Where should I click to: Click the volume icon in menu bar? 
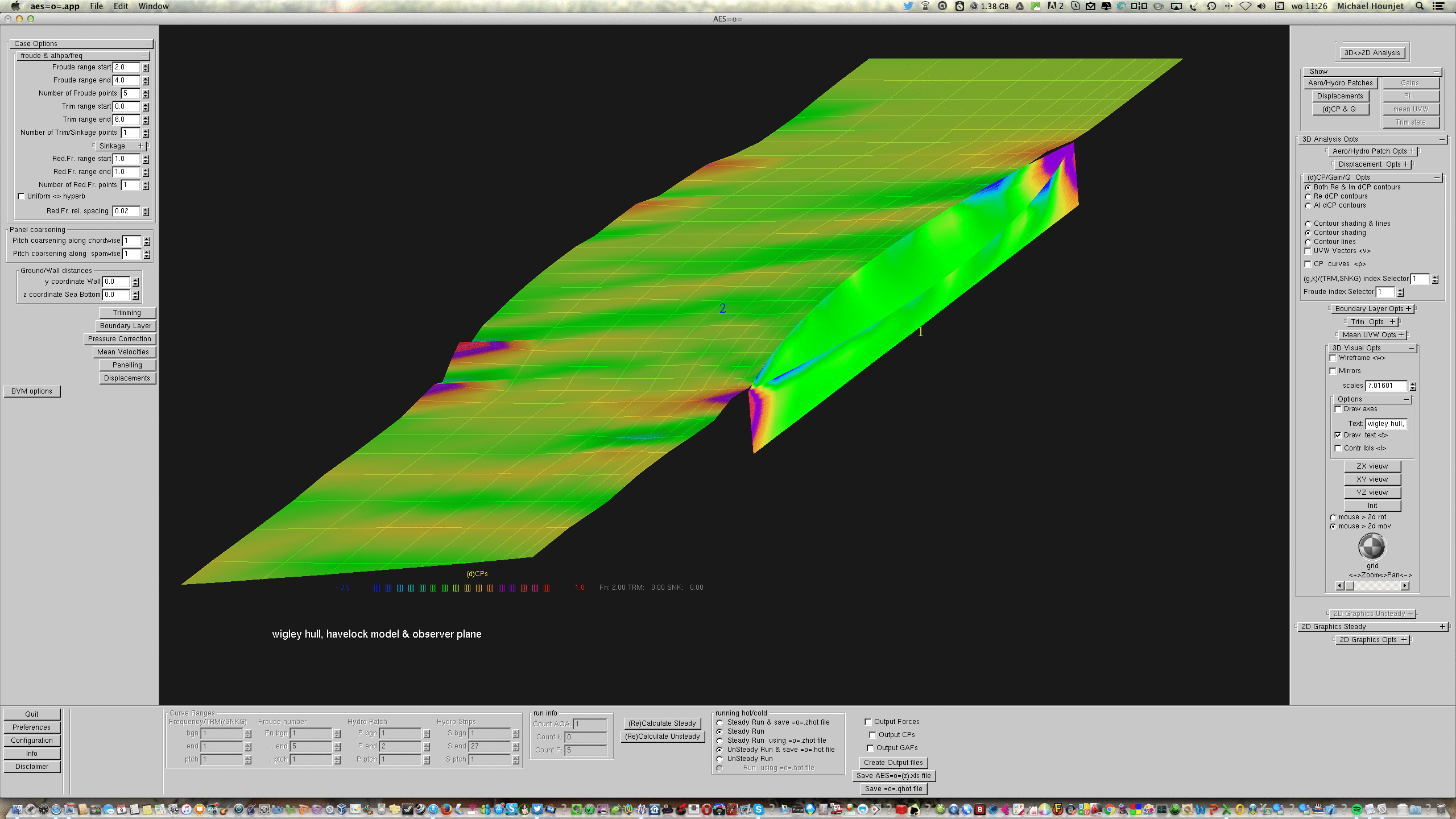[x=1261, y=6]
